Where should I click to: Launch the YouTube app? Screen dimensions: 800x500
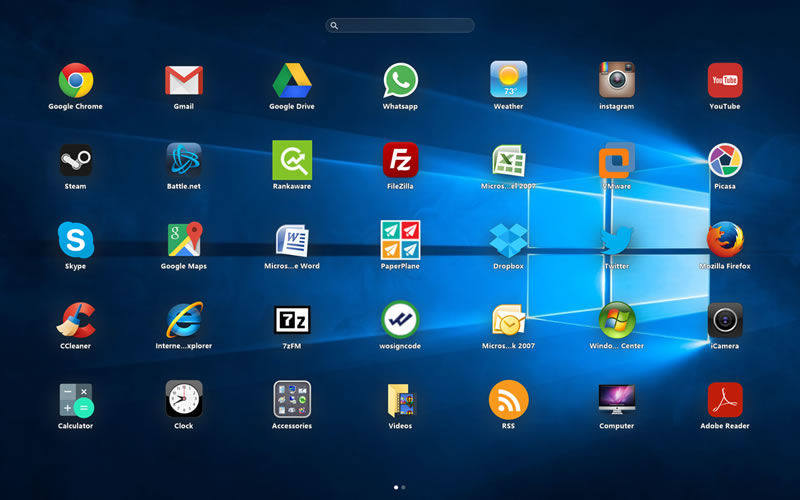click(x=725, y=80)
